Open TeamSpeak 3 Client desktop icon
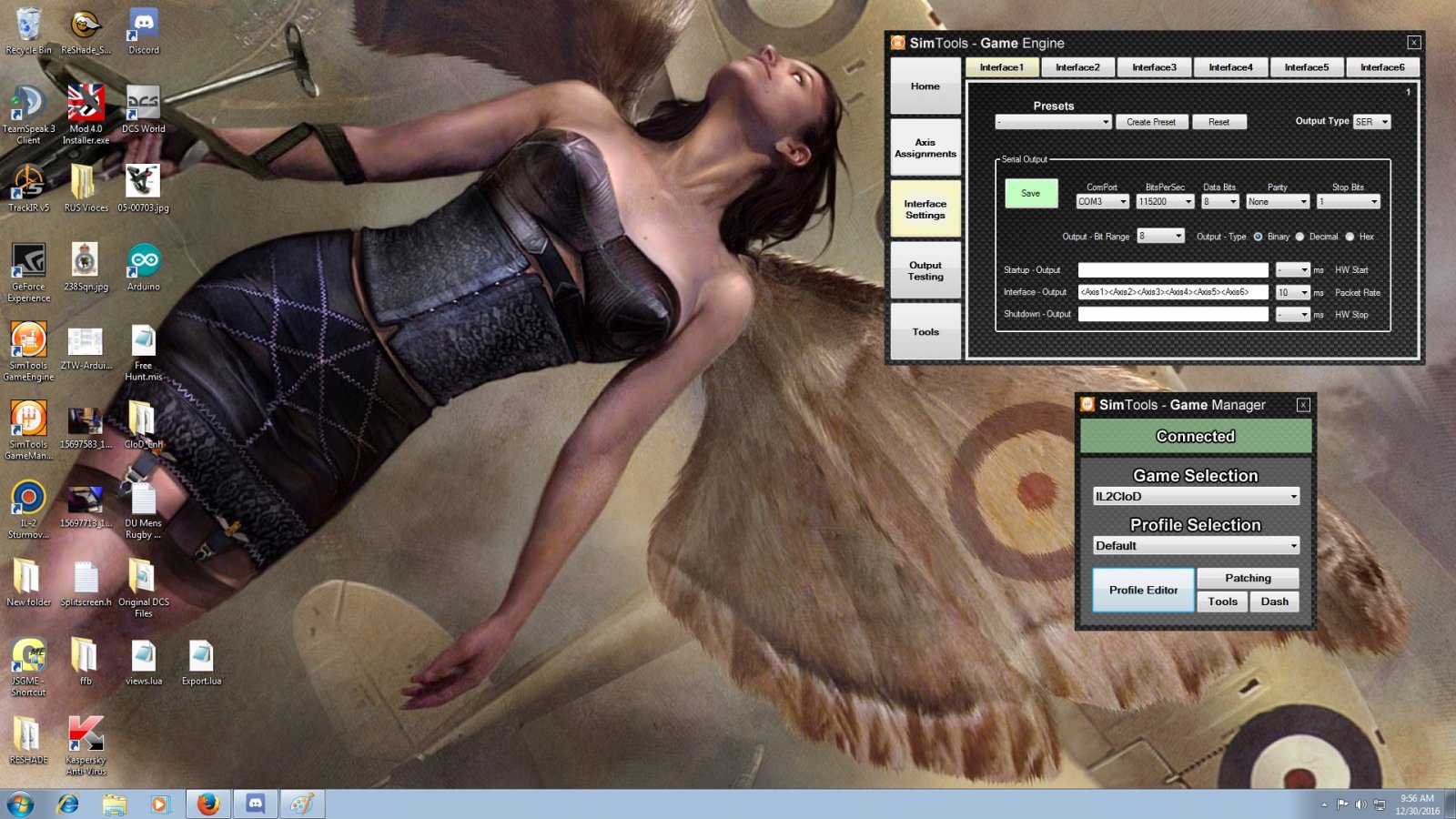 (x=28, y=115)
